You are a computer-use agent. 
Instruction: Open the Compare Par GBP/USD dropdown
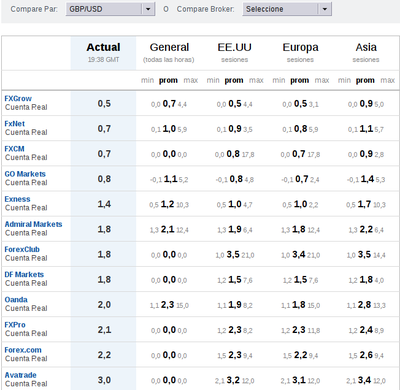[110, 9]
